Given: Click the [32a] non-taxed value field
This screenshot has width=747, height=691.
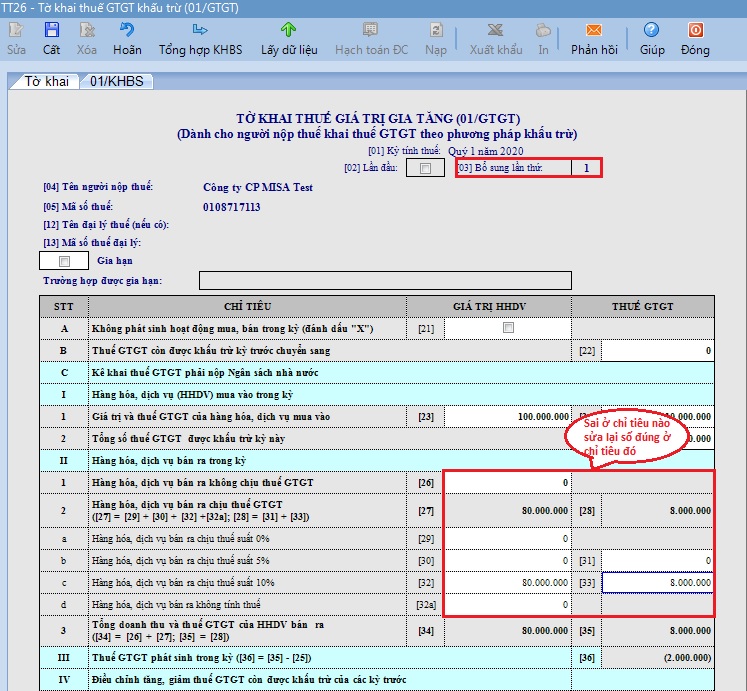Looking at the screenshot, I should click(x=507, y=604).
